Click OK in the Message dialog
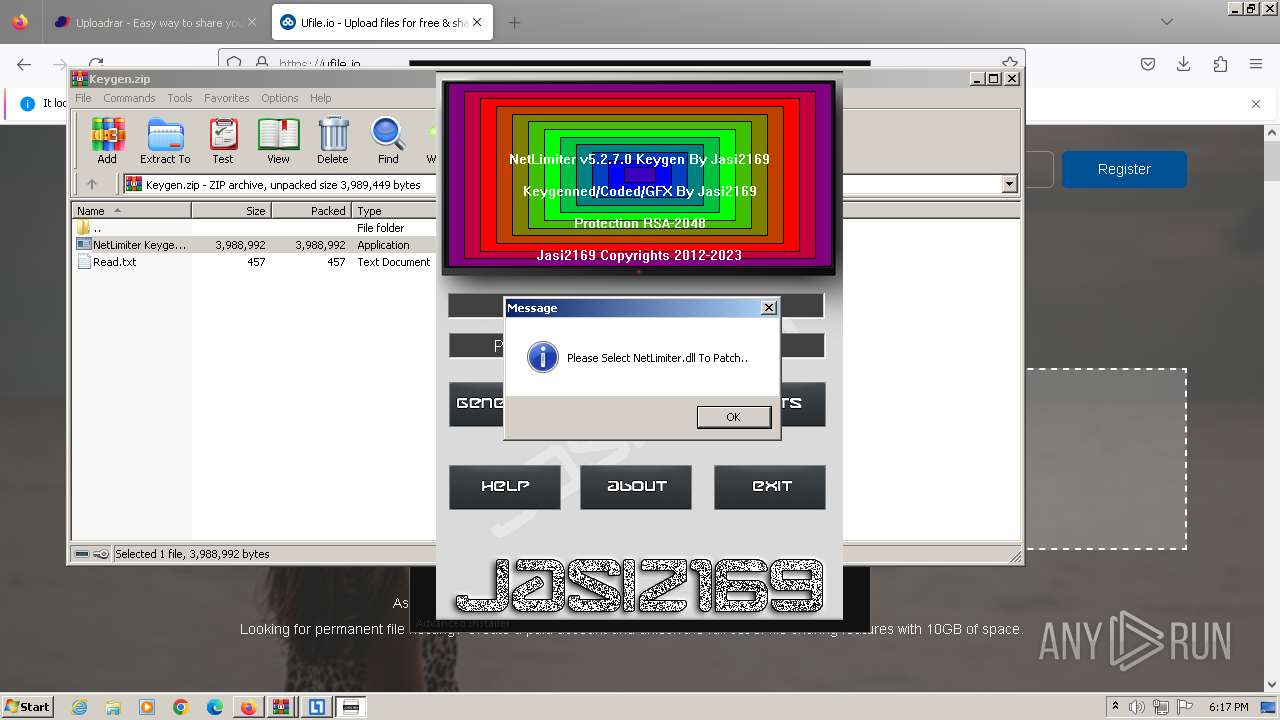This screenshot has height=720, width=1280. coord(733,417)
